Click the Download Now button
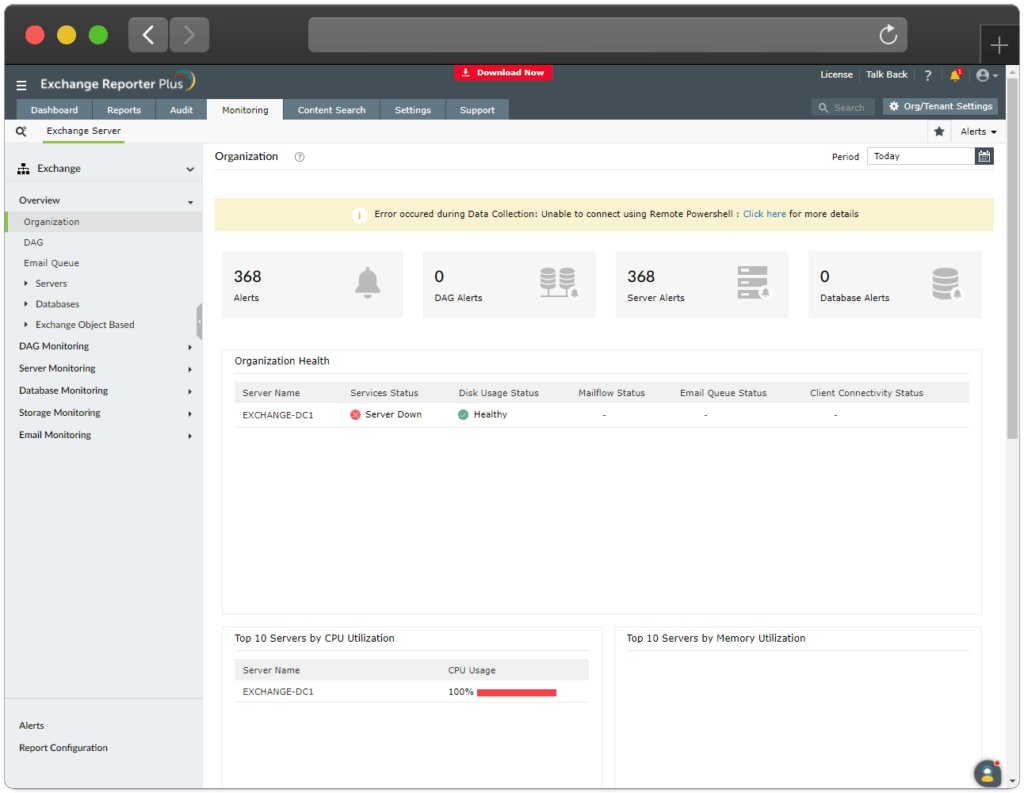Screen dimensions: 1024x793 click(503, 73)
